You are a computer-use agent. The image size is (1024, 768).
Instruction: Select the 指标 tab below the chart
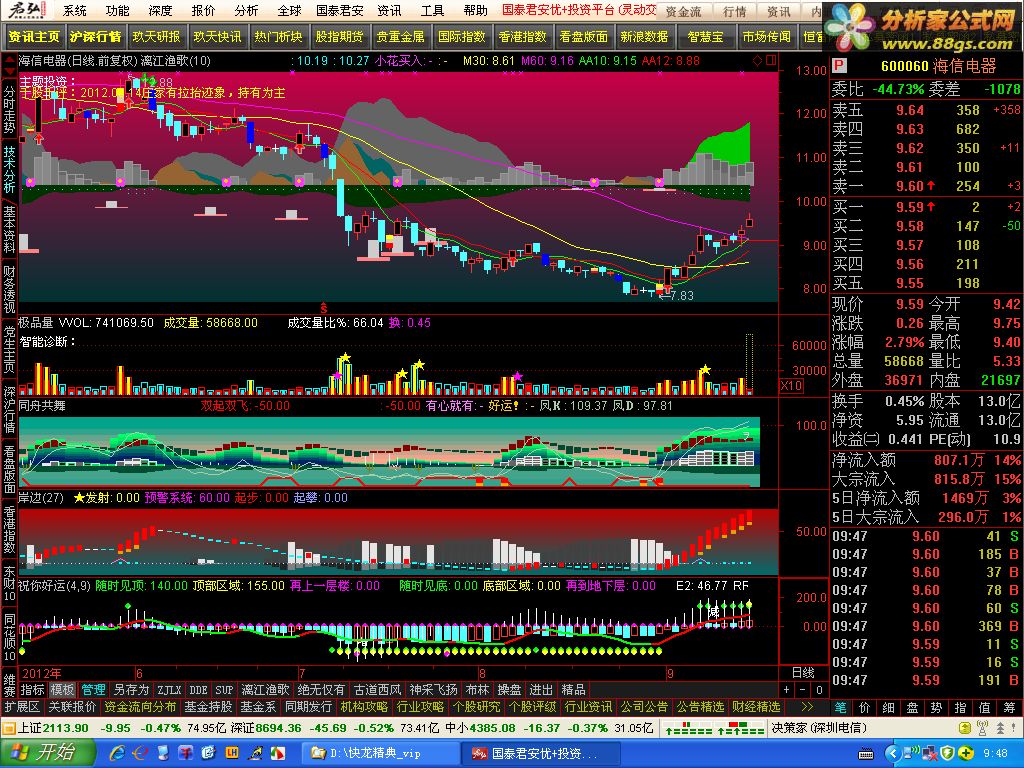pos(32,690)
